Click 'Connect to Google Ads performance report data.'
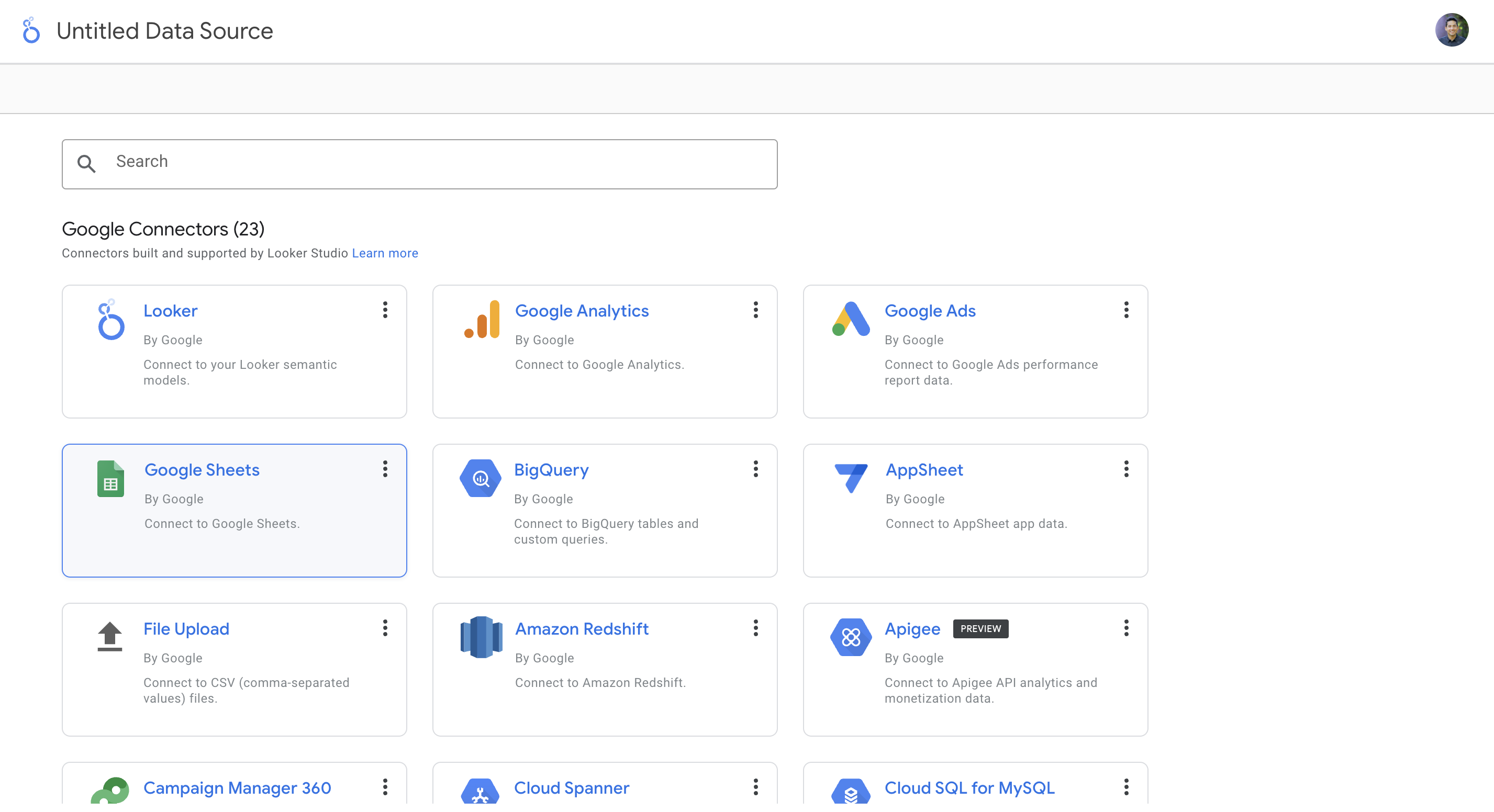Screen dimensions: 1494x812 (x=991, y=372)
